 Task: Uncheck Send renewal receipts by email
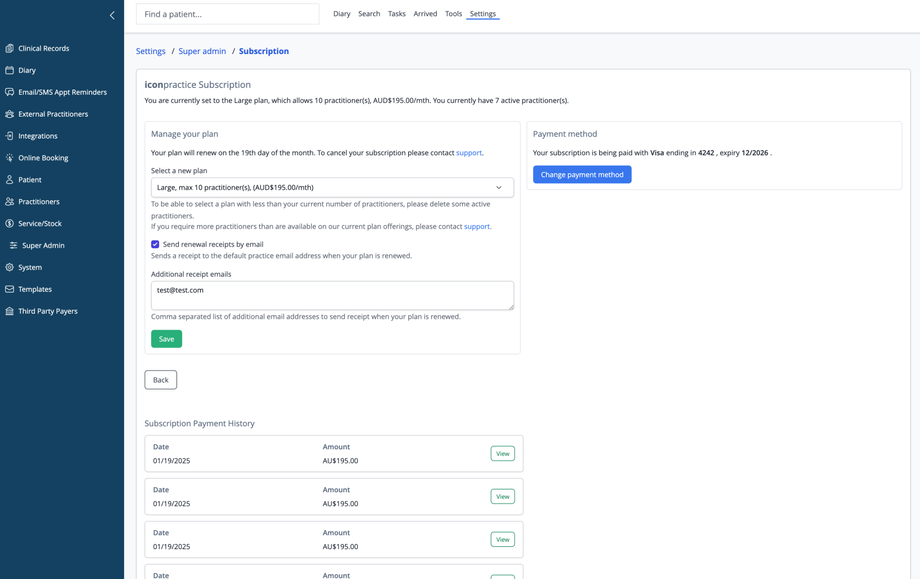coord(155,244)
